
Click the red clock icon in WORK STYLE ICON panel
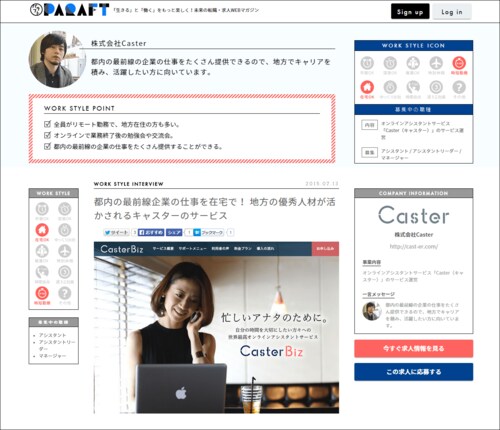[x=459, y=63]
